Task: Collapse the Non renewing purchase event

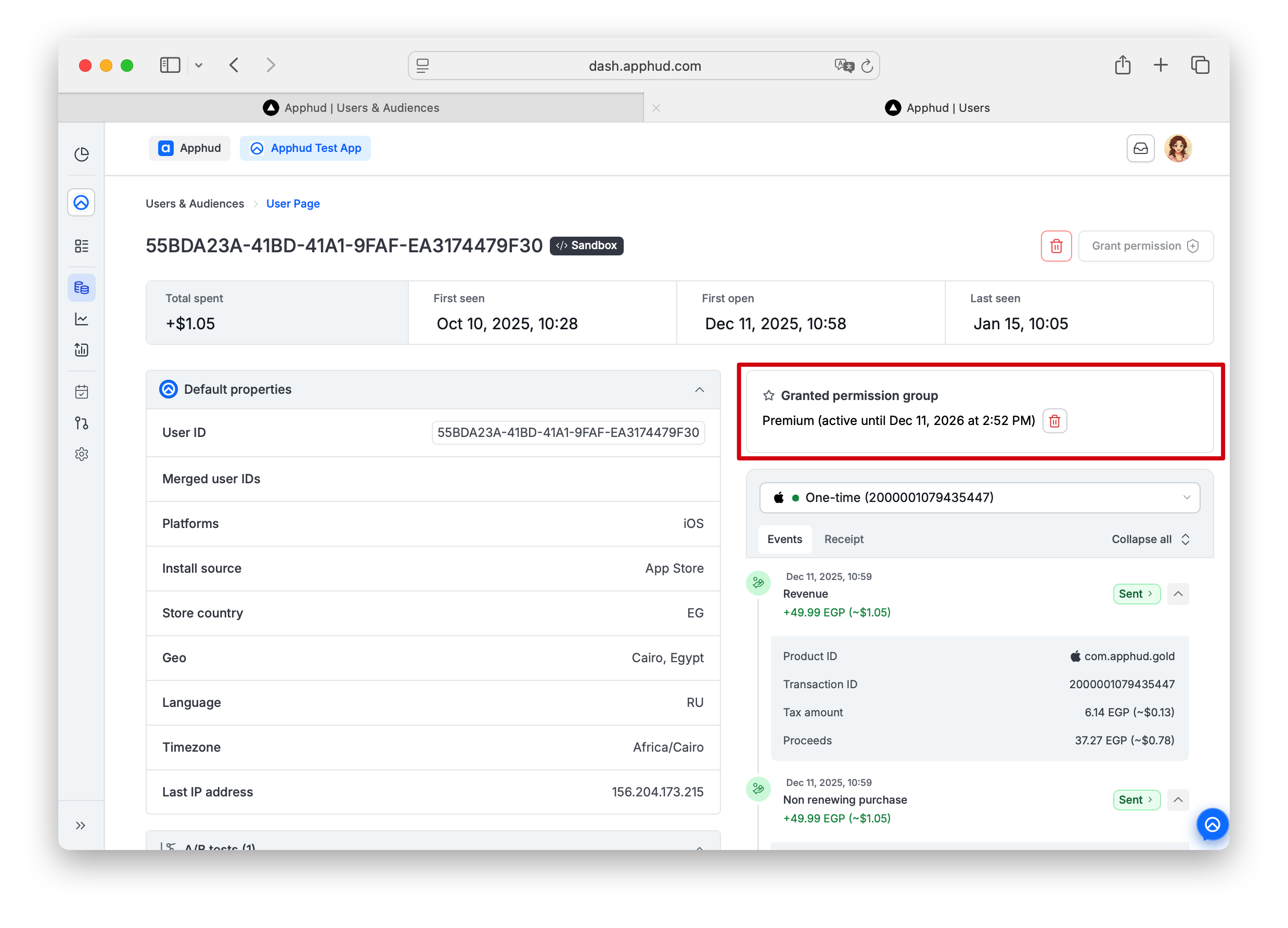Action: click(x=1178, y=800)
